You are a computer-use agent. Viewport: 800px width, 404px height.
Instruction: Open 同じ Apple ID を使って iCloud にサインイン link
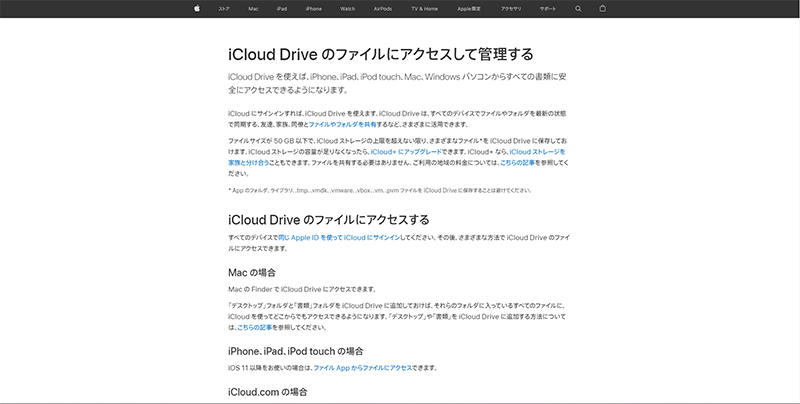(x=339, y=238)
